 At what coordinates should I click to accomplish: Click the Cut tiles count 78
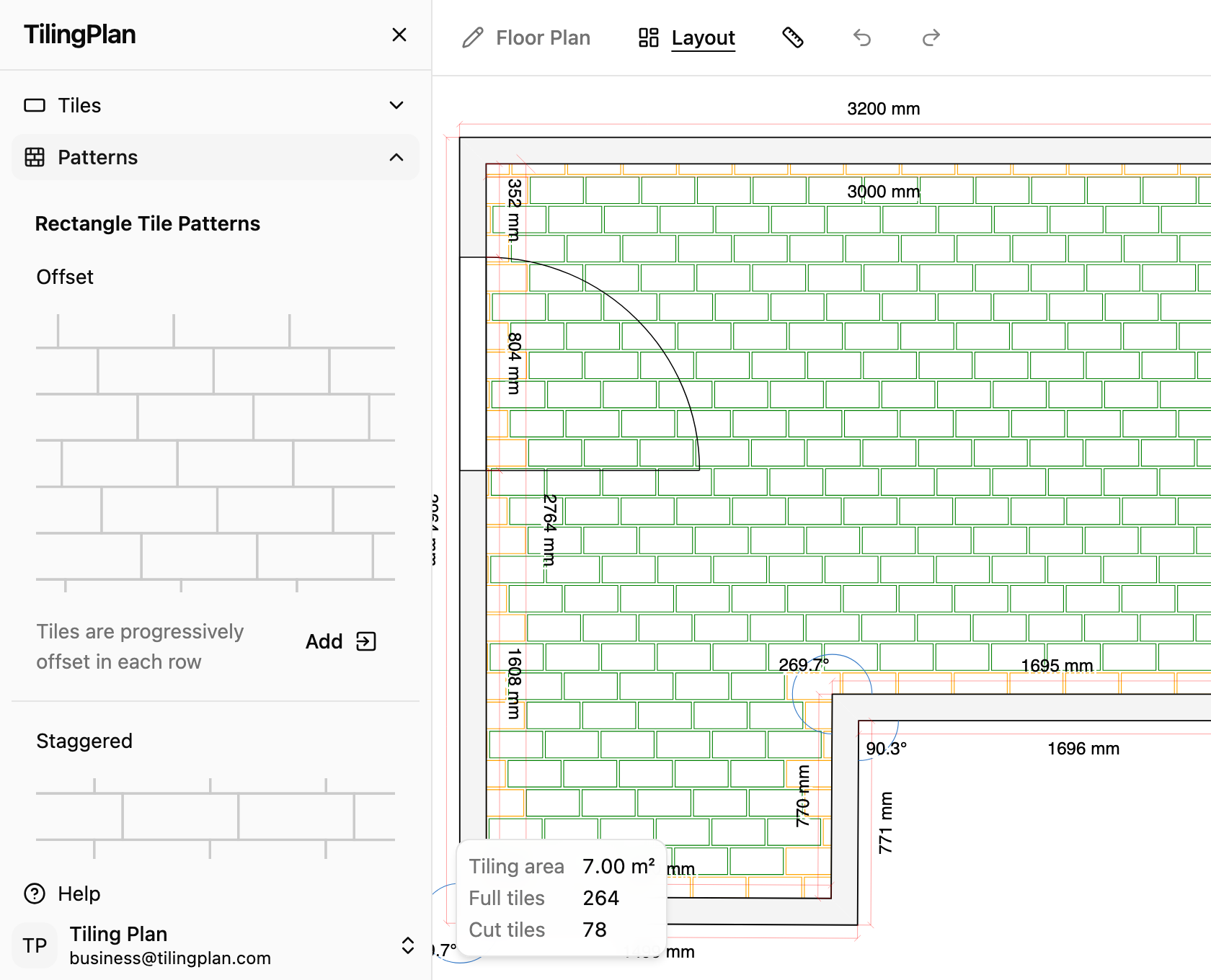(595, 930)
